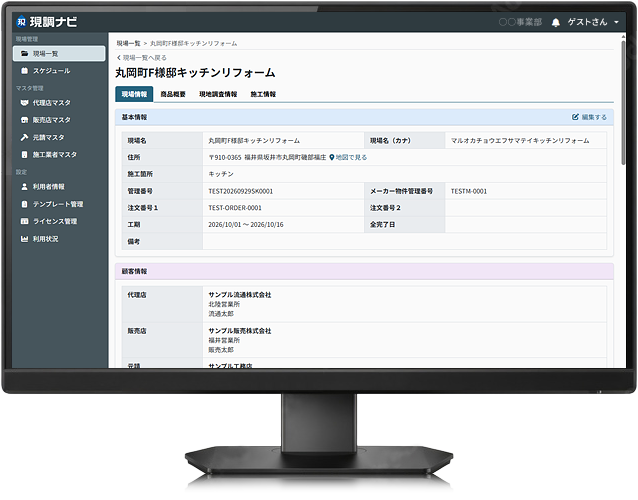Click 福井営業所 under 販売店
The width and height of the screenshot is (638, 500).
click(x=224, y=341)
